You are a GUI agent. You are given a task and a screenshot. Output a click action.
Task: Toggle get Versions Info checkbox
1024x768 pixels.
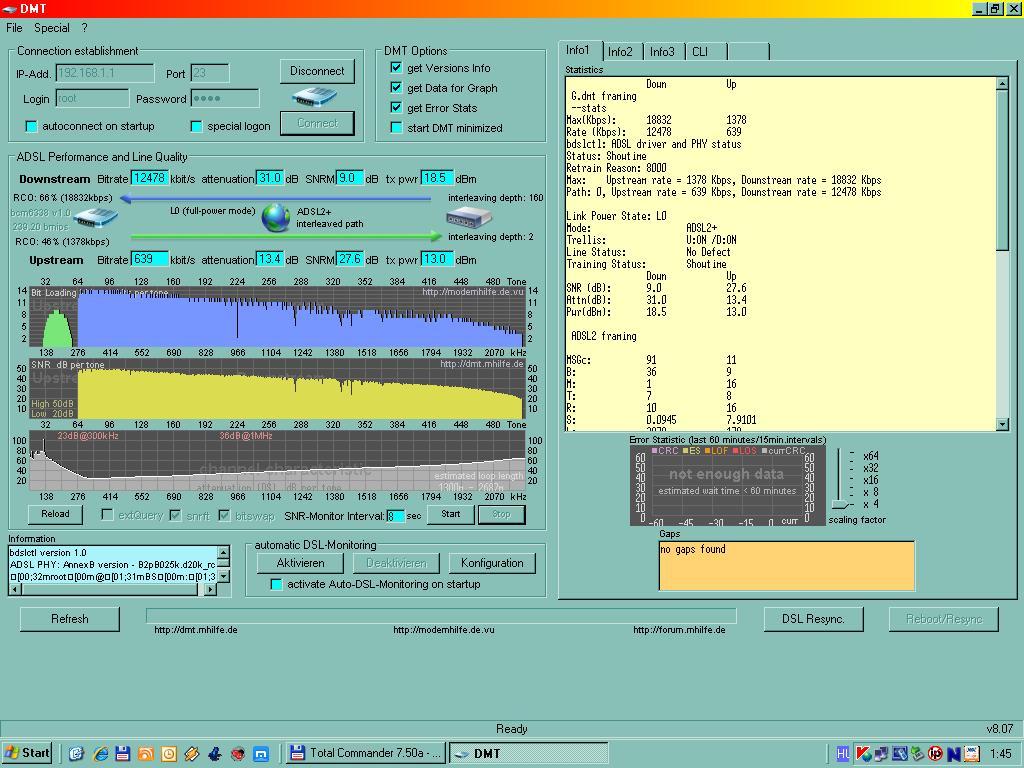point(396,67)
